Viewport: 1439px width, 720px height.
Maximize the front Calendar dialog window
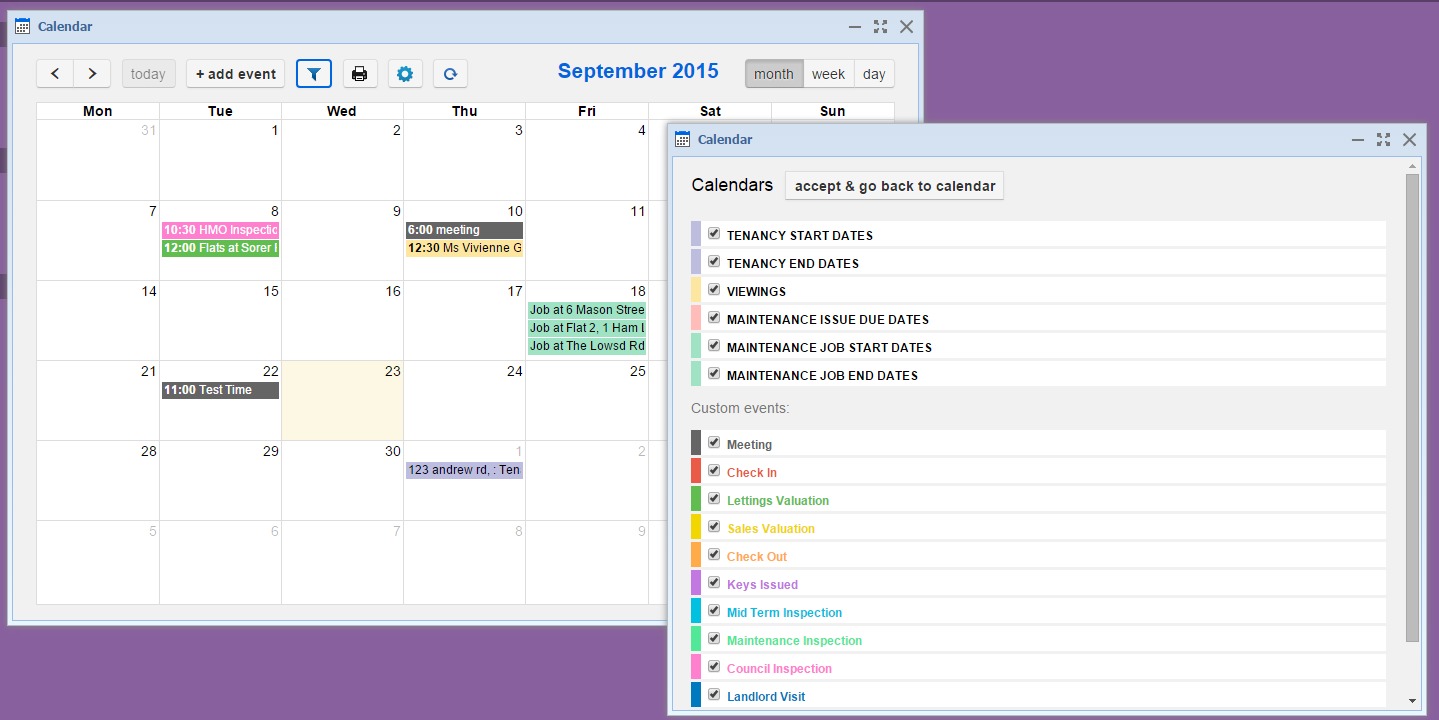1383,140
